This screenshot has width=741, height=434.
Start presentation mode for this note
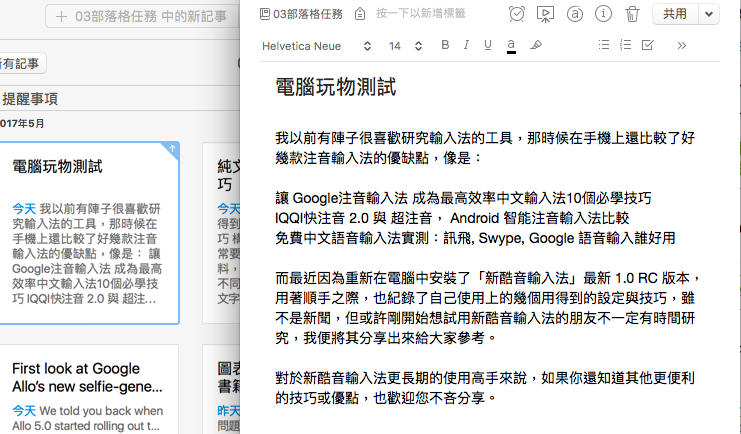coord(545,14)
